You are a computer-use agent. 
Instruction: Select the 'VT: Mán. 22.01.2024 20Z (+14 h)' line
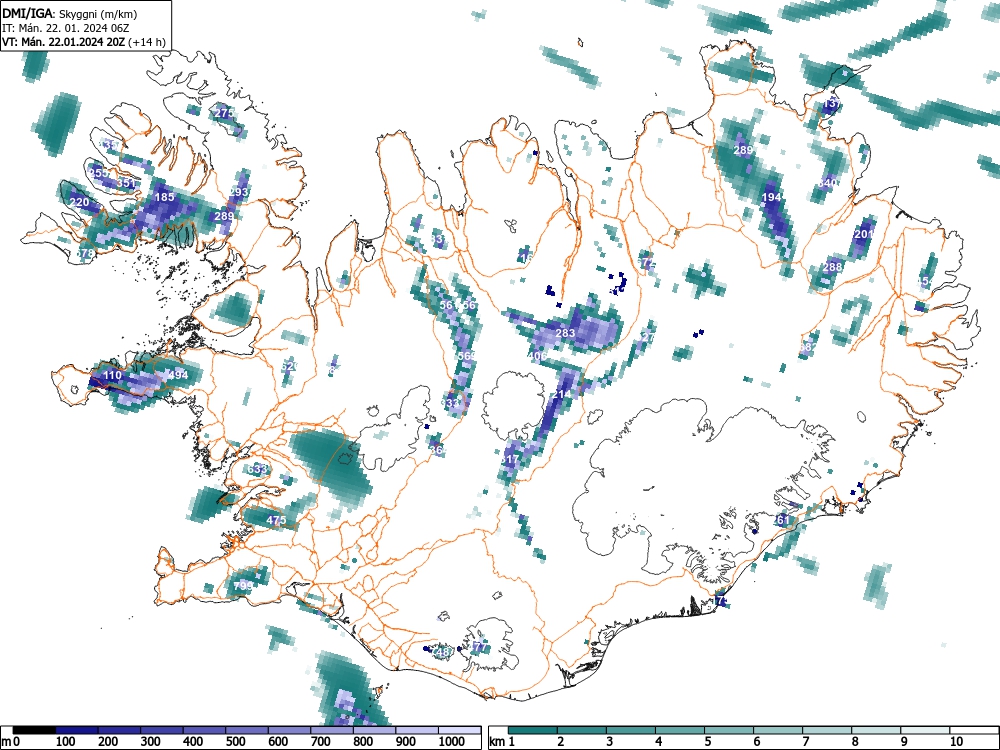(84, 42)
